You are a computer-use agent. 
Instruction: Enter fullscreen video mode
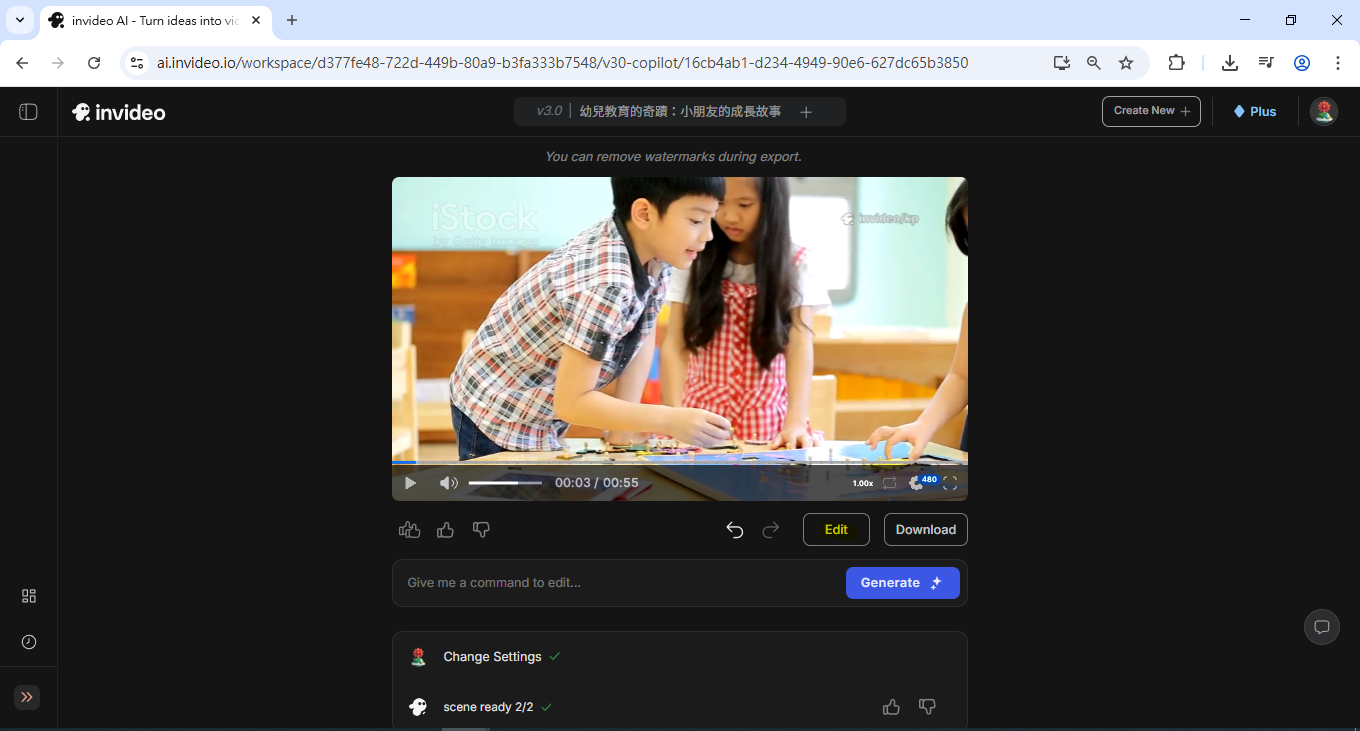(x=950, y=483)
